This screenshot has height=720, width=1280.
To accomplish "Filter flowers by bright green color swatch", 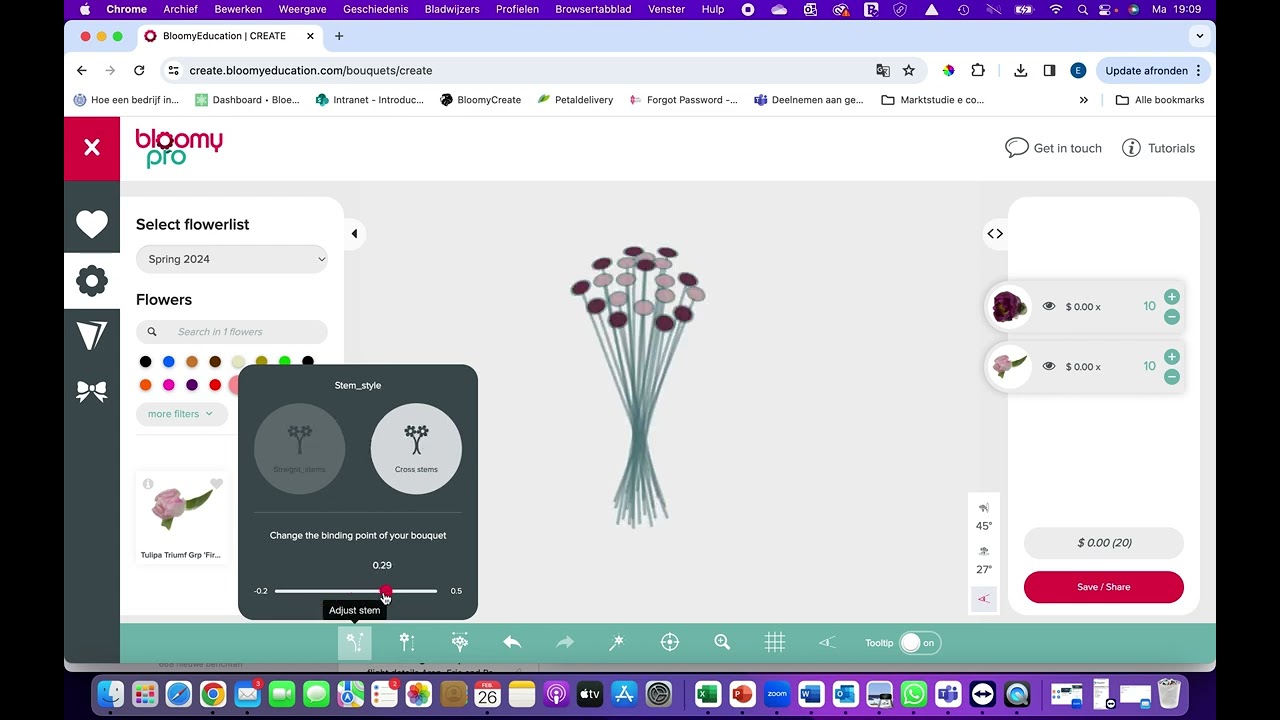I will coord(285,362).
